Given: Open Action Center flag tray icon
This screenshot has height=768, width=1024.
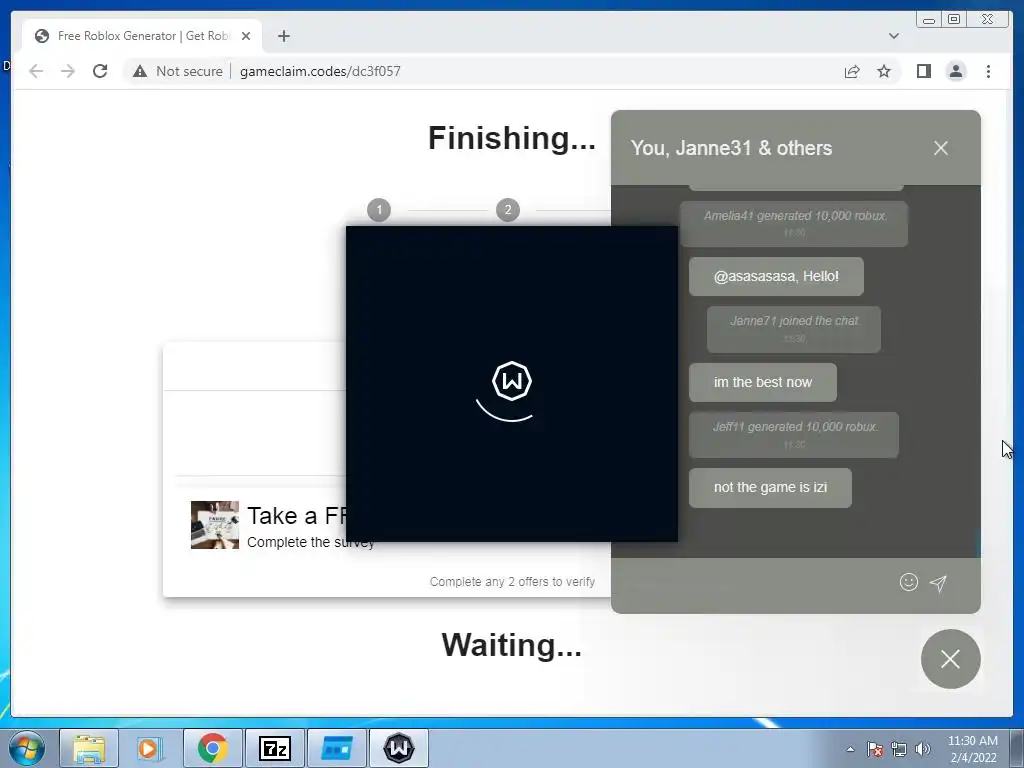Looking at the screenshot, I should (x=875, y=749).
